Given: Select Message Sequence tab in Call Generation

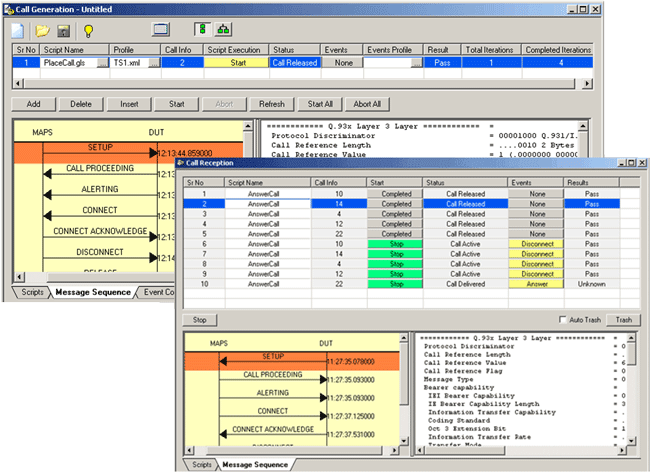Looking at the screenshot, I should (93, 292).
